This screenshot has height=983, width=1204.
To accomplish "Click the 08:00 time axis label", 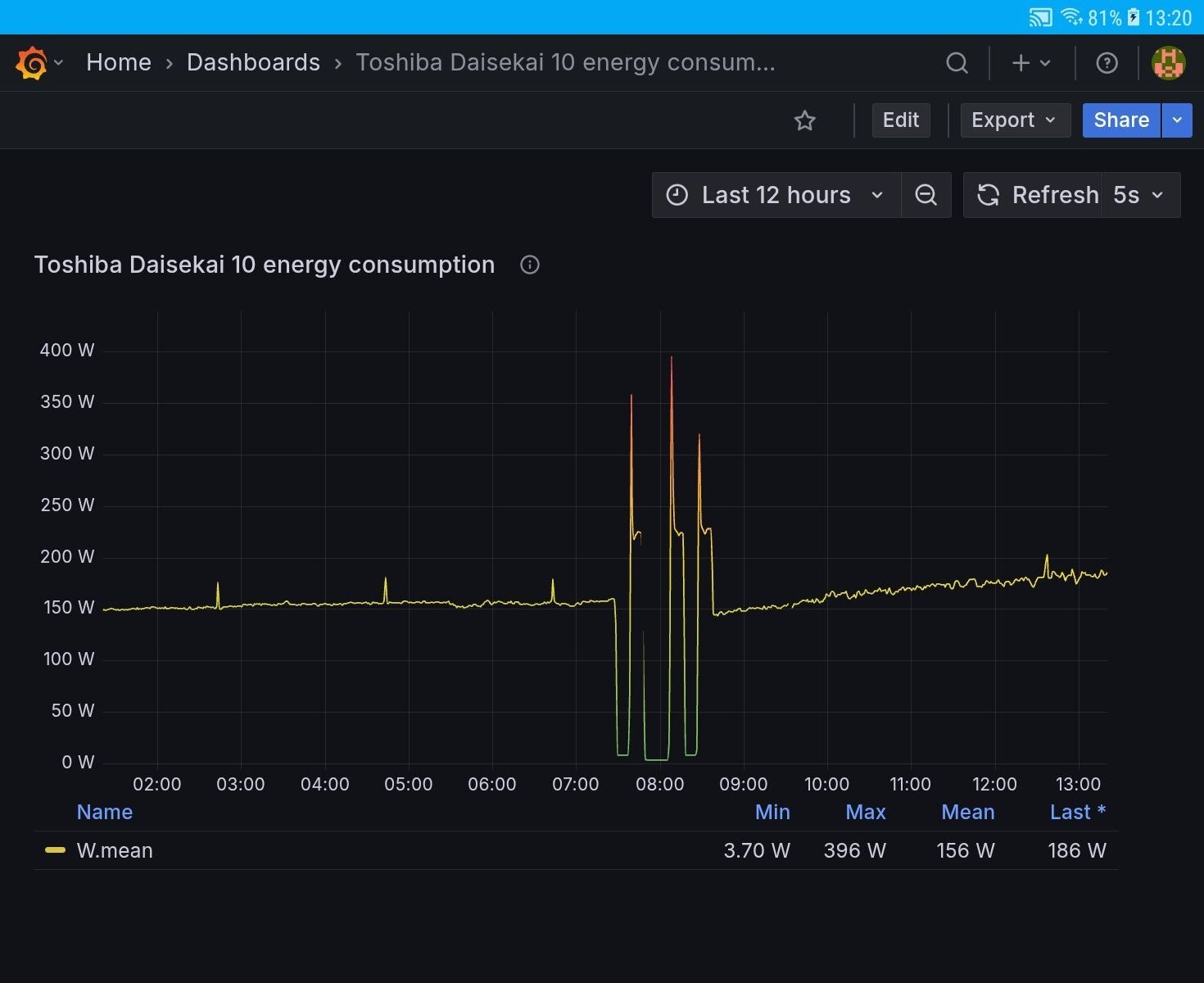I will [660, 784].
